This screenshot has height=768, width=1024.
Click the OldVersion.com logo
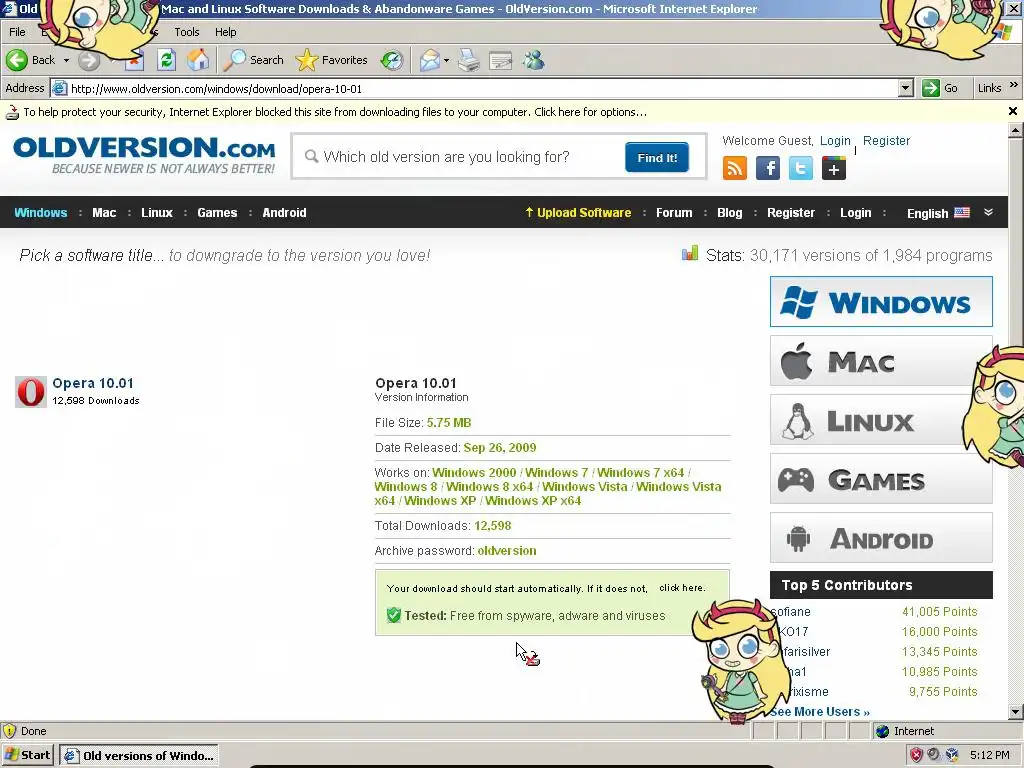pos(144,155)
